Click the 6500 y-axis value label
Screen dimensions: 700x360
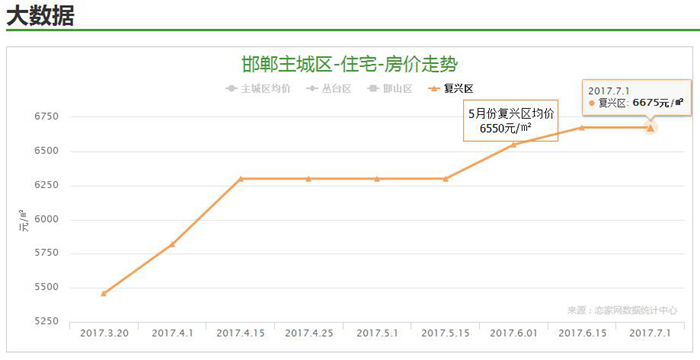(x=46, y=151)
